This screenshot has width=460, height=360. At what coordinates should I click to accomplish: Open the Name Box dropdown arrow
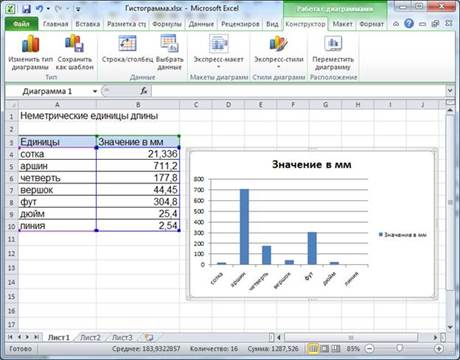[95, 91]
